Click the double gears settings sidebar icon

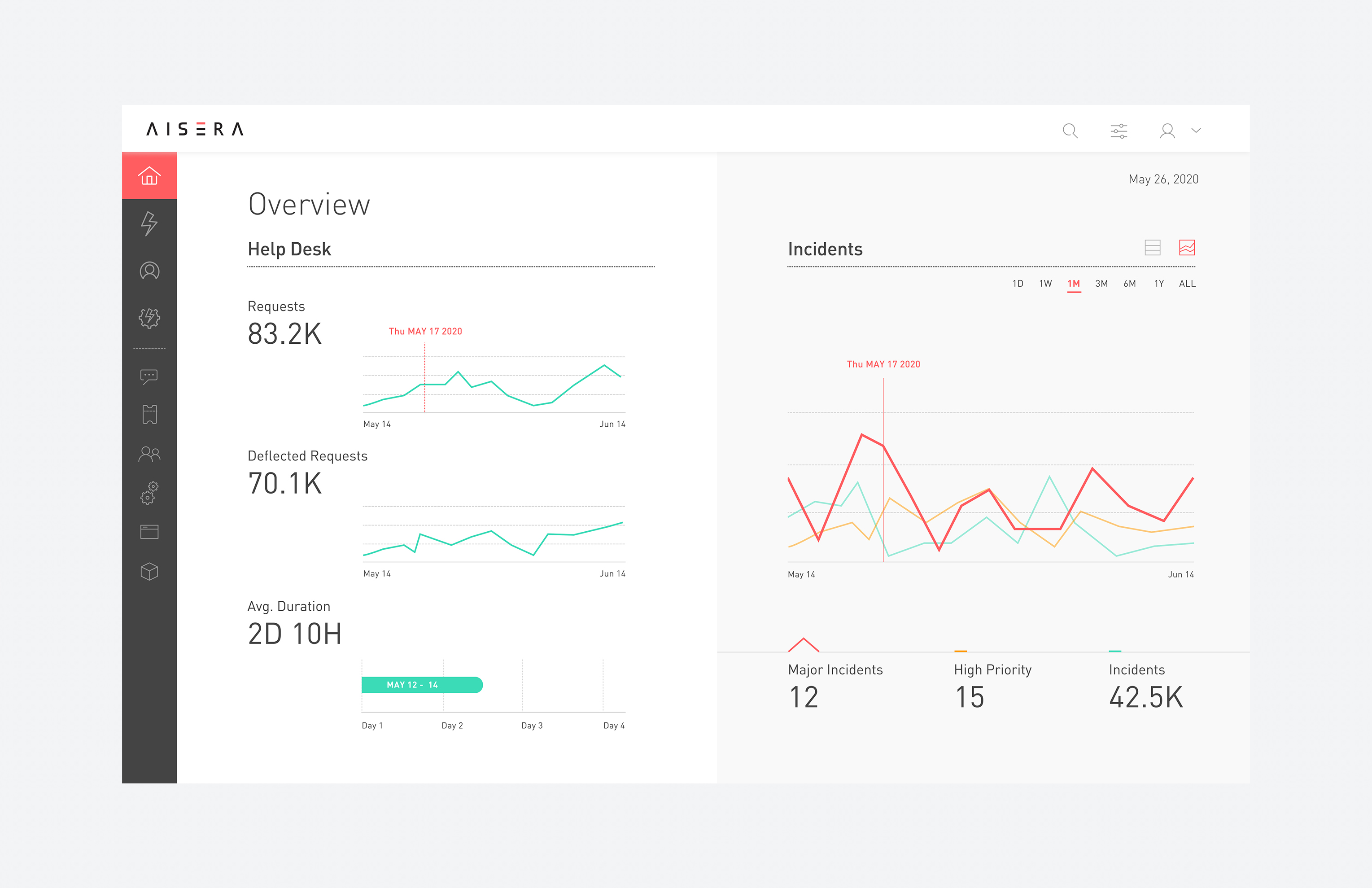149,493
